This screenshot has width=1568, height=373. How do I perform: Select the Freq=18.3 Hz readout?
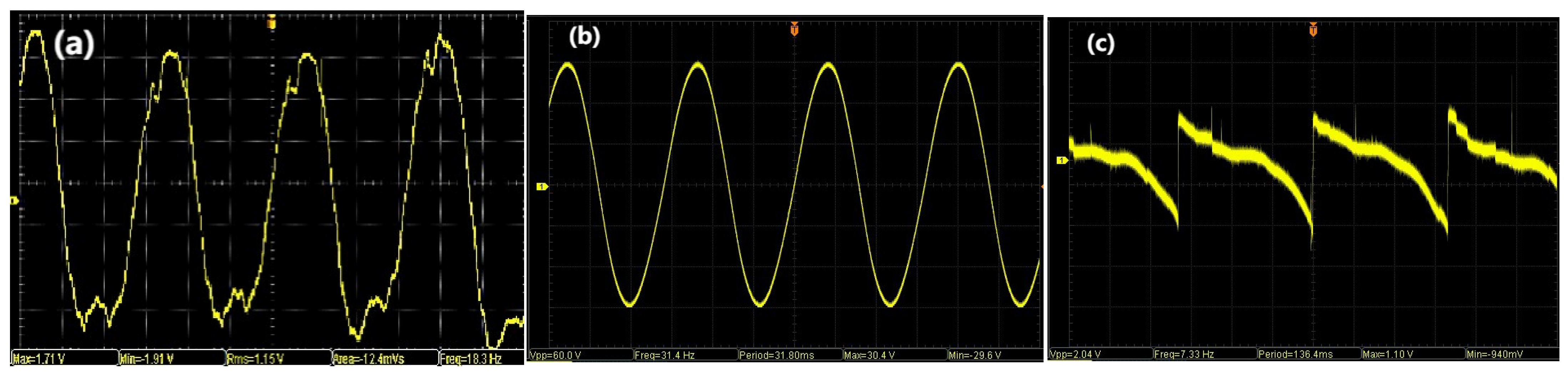[x=481, y=358]
